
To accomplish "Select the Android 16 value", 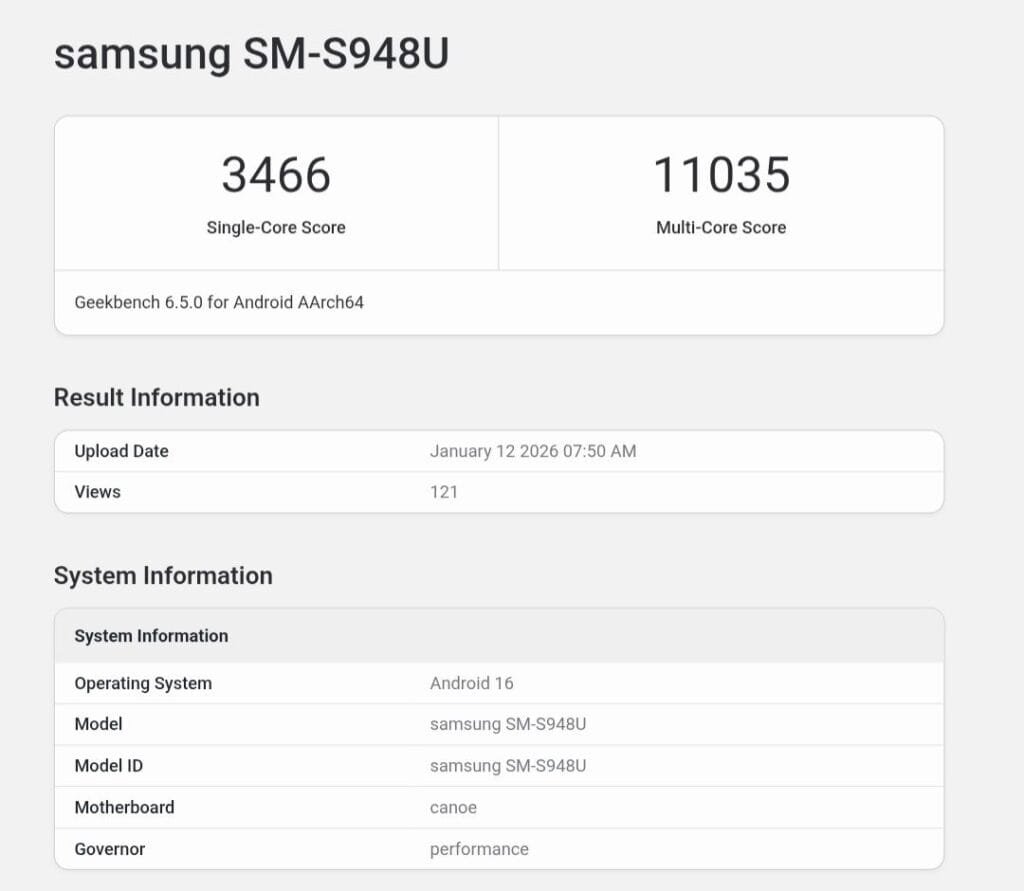I will pos(471,683).
